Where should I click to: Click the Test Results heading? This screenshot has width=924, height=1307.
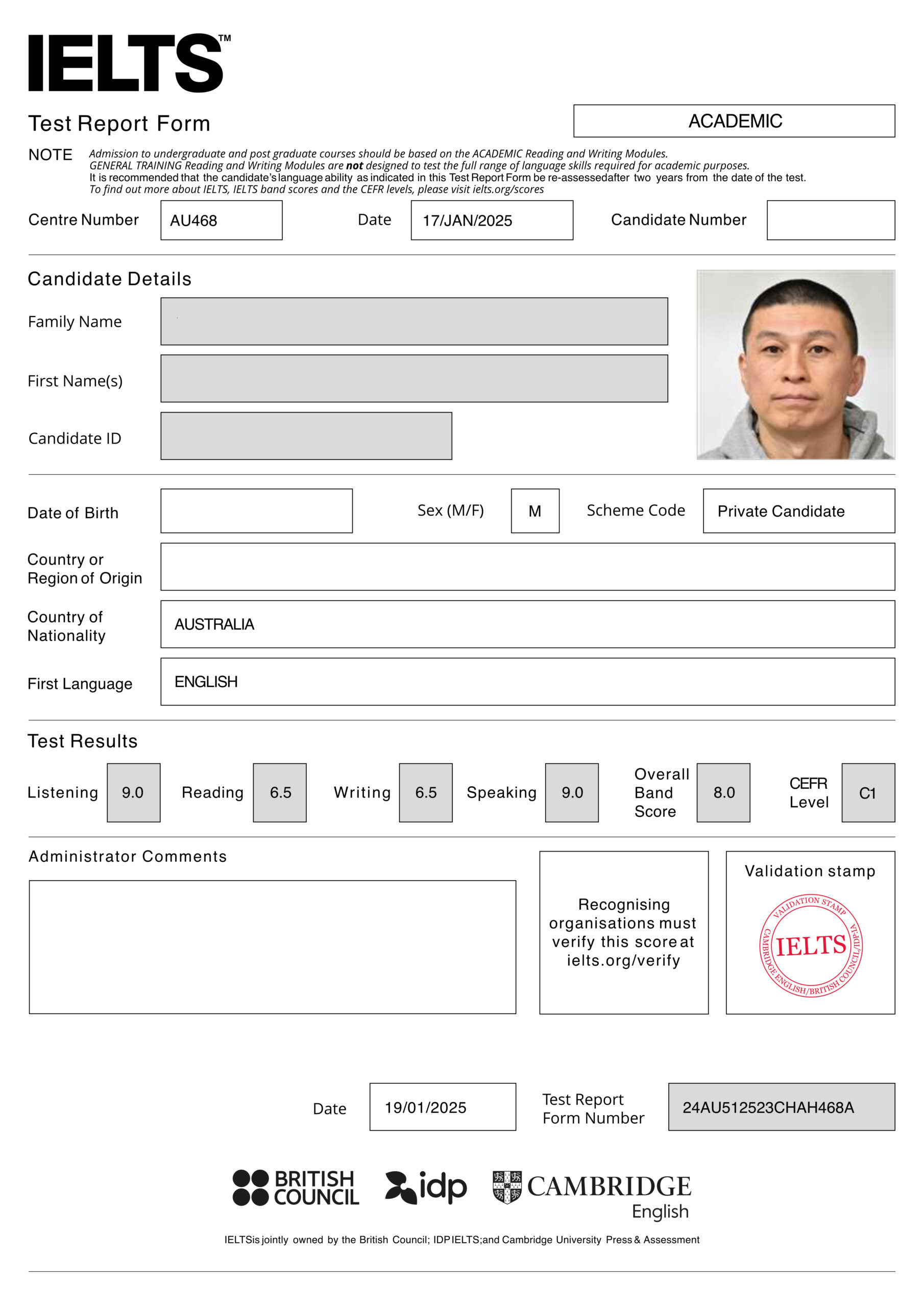[83, 741]
